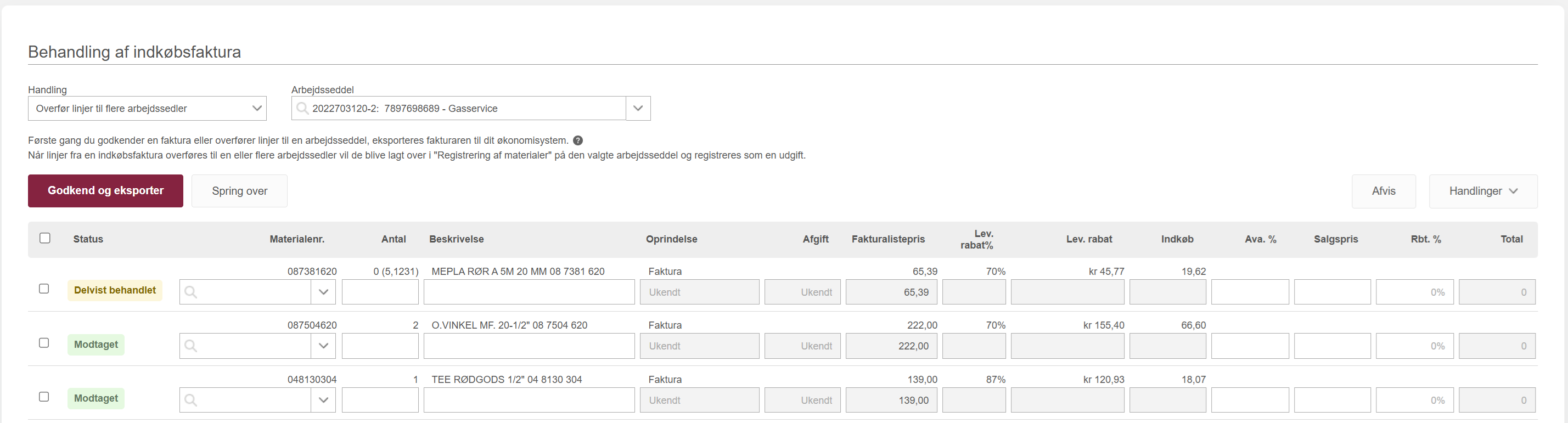The height and width of the screenshot is (423, 1568).
Task: Click the Fakturalistepris column header
Action: (888, 239)
